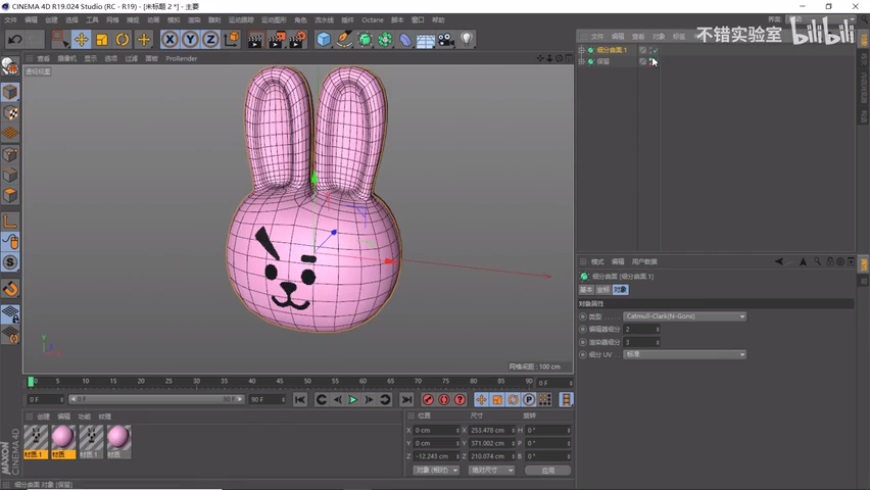Select the Live Selection tool

[x=59, y=39]
